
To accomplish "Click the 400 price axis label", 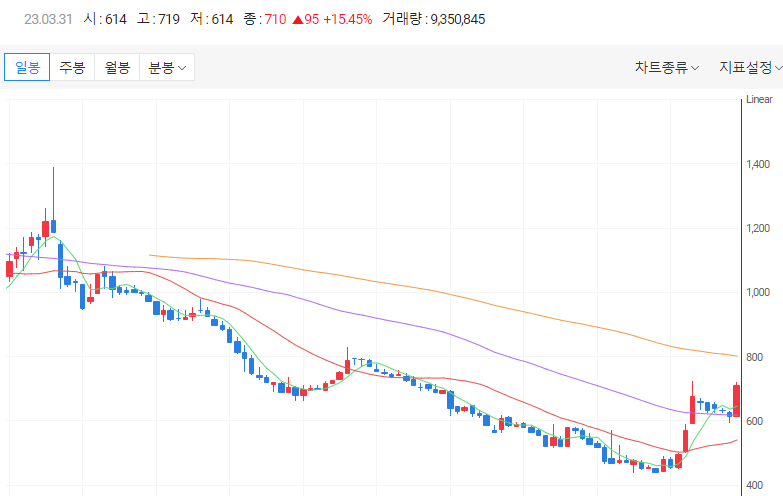I will point(755,485).
